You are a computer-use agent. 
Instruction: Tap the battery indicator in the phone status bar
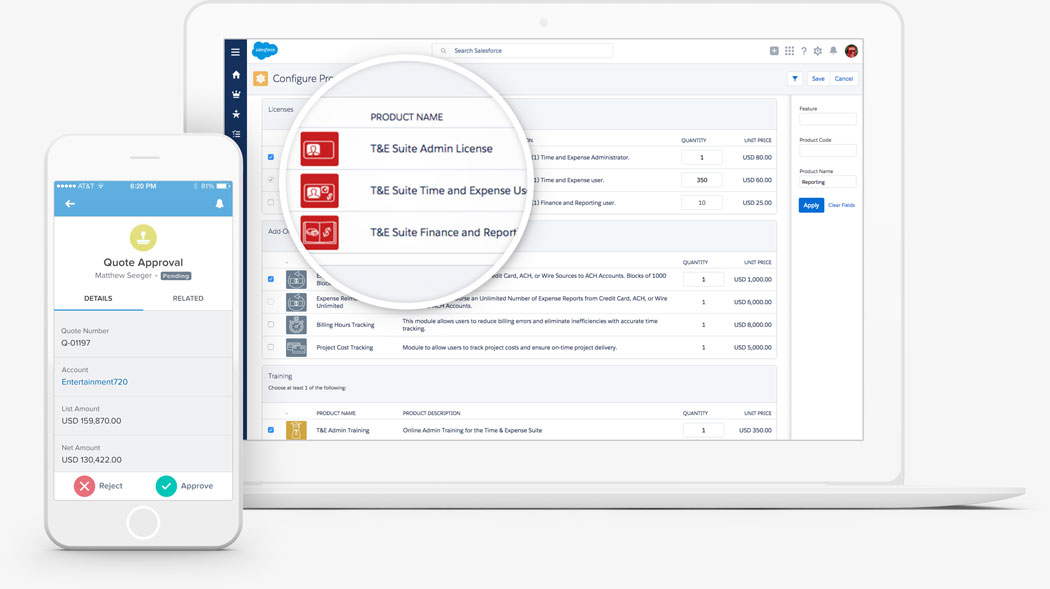(x=222, y=186)
